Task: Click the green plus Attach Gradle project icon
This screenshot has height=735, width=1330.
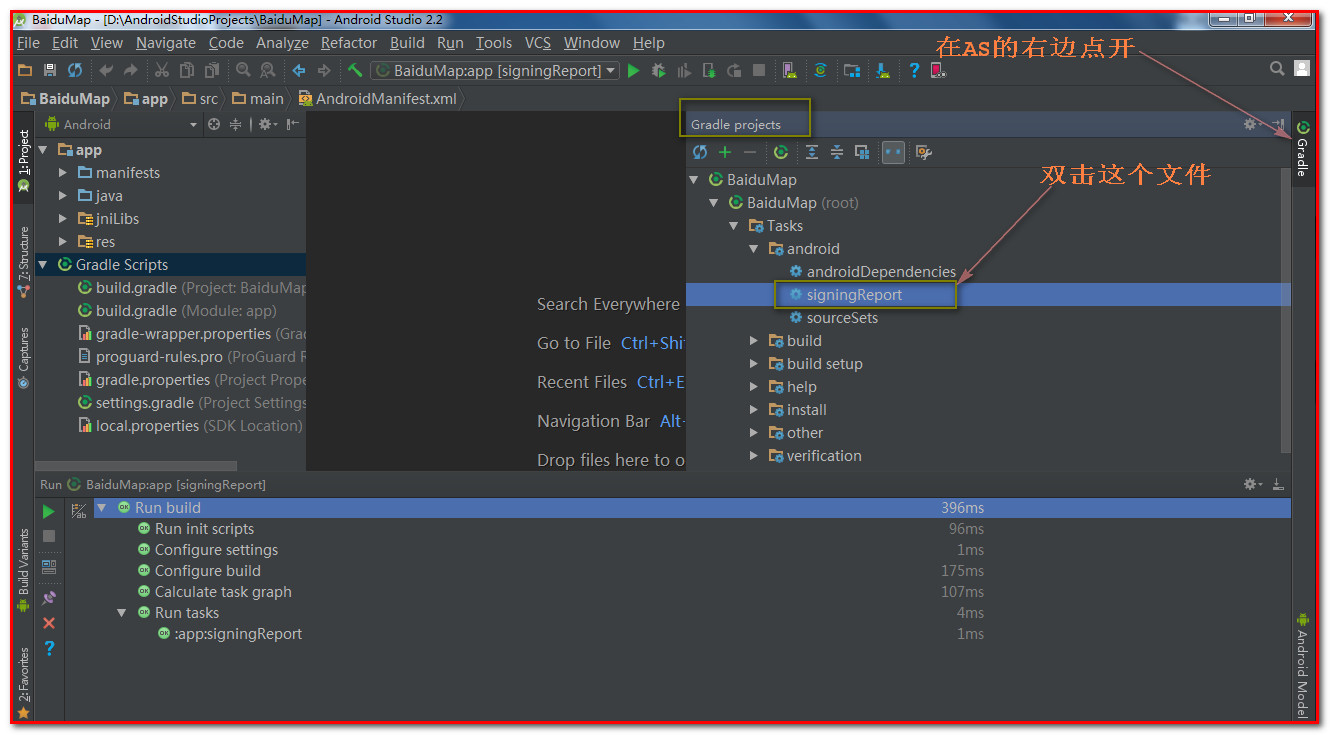Action: pos(725,152)
